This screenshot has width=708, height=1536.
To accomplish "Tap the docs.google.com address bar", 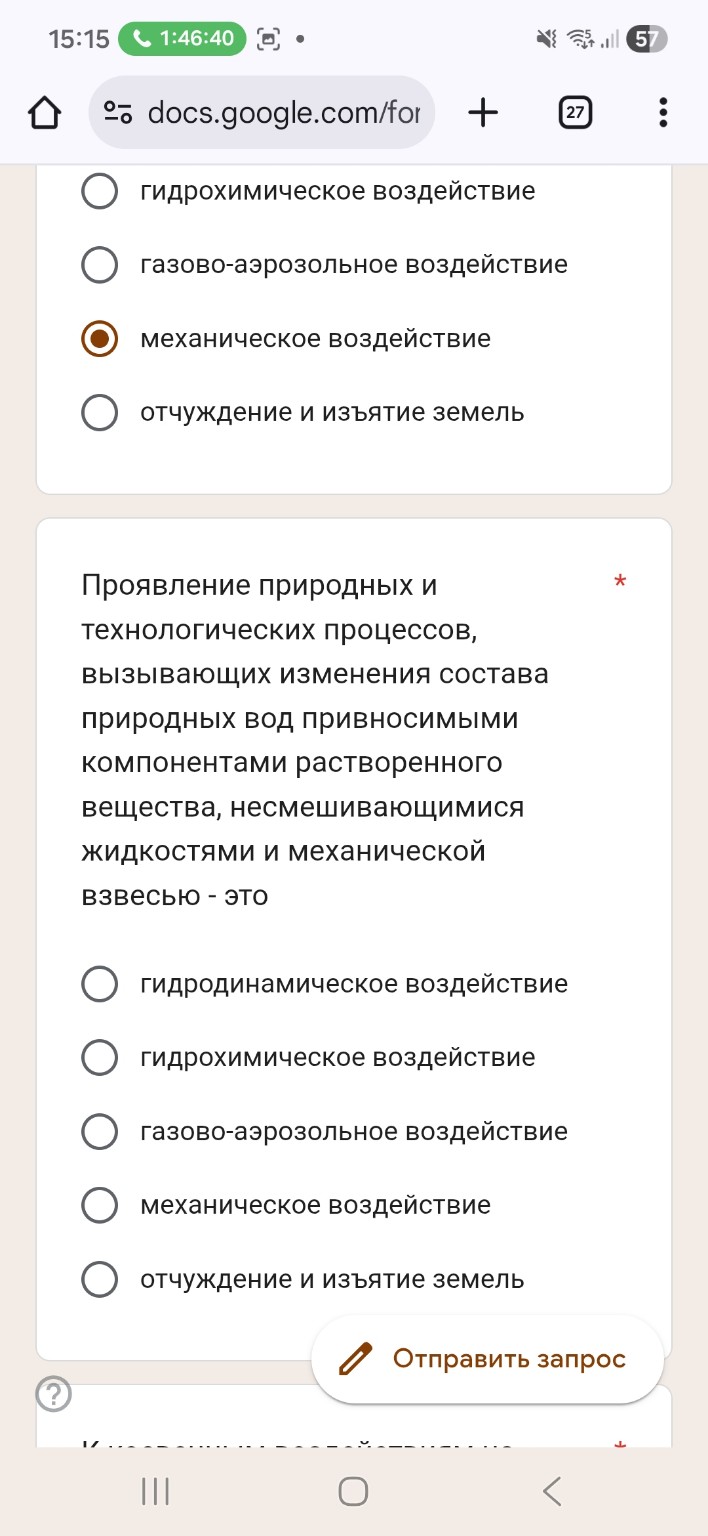I will tap(280, 112).
